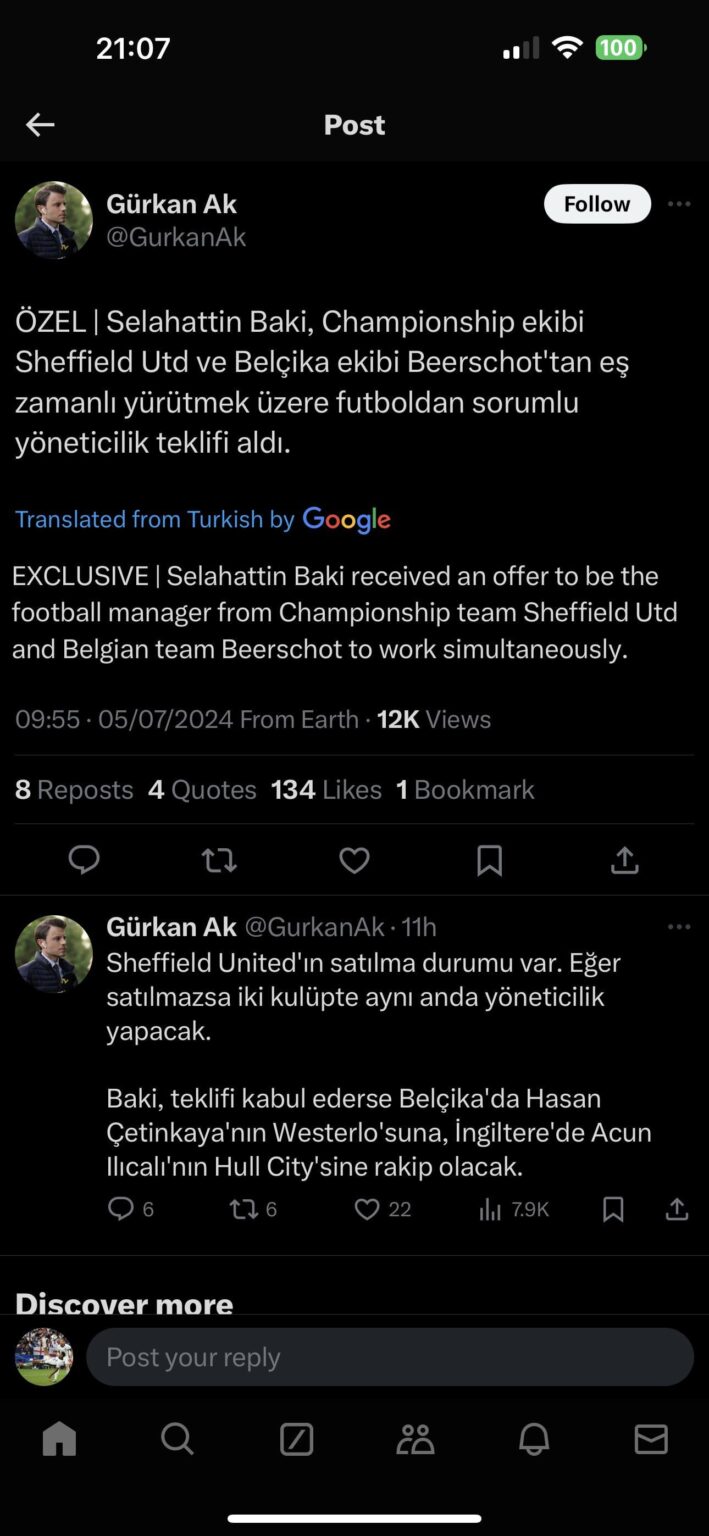Screen dimensions: 709x1536
Task: Repost the reply tweet showing 6 reposts
Action: [243, 1209]
